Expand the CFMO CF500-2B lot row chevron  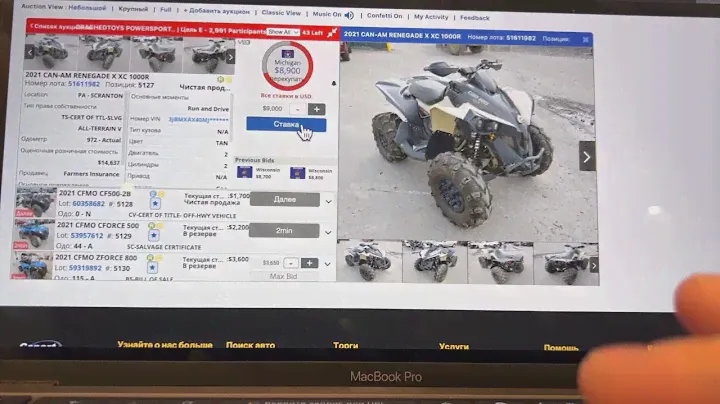328,201
